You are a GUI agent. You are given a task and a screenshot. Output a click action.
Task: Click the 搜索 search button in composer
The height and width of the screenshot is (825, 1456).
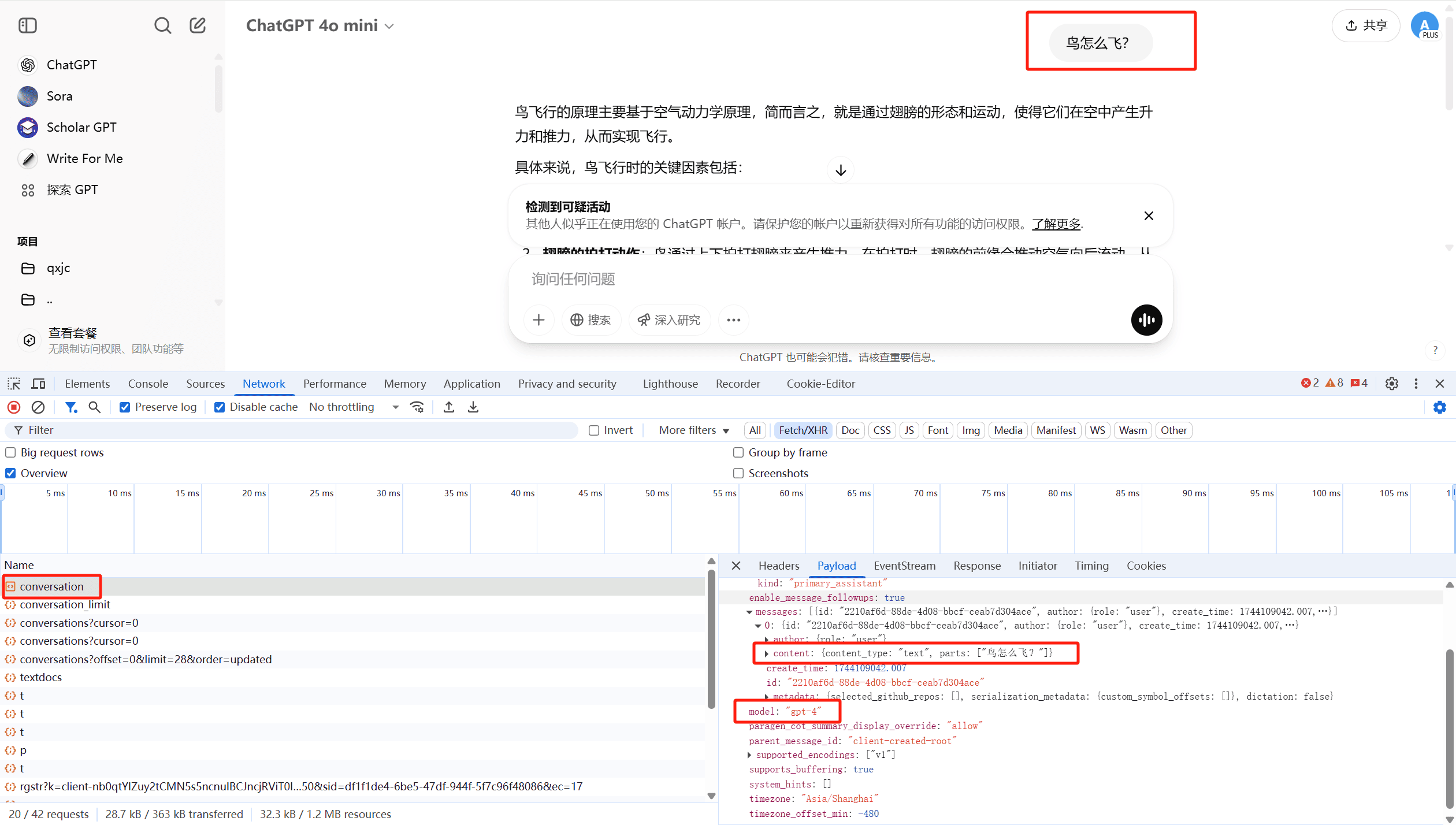coord(590,320)
